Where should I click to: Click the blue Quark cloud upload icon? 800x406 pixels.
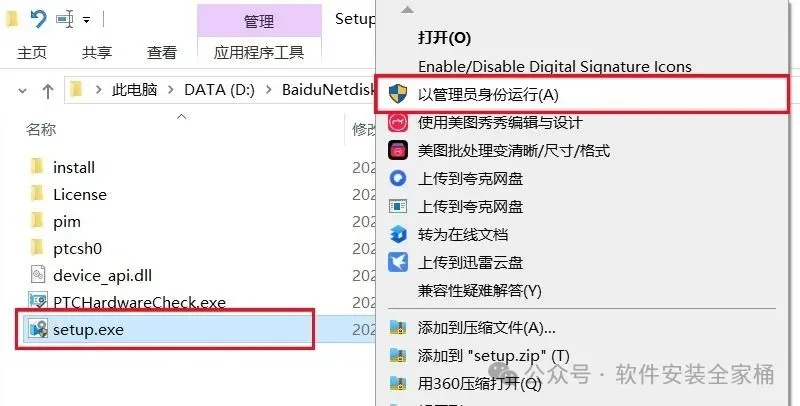pos(398,179)
